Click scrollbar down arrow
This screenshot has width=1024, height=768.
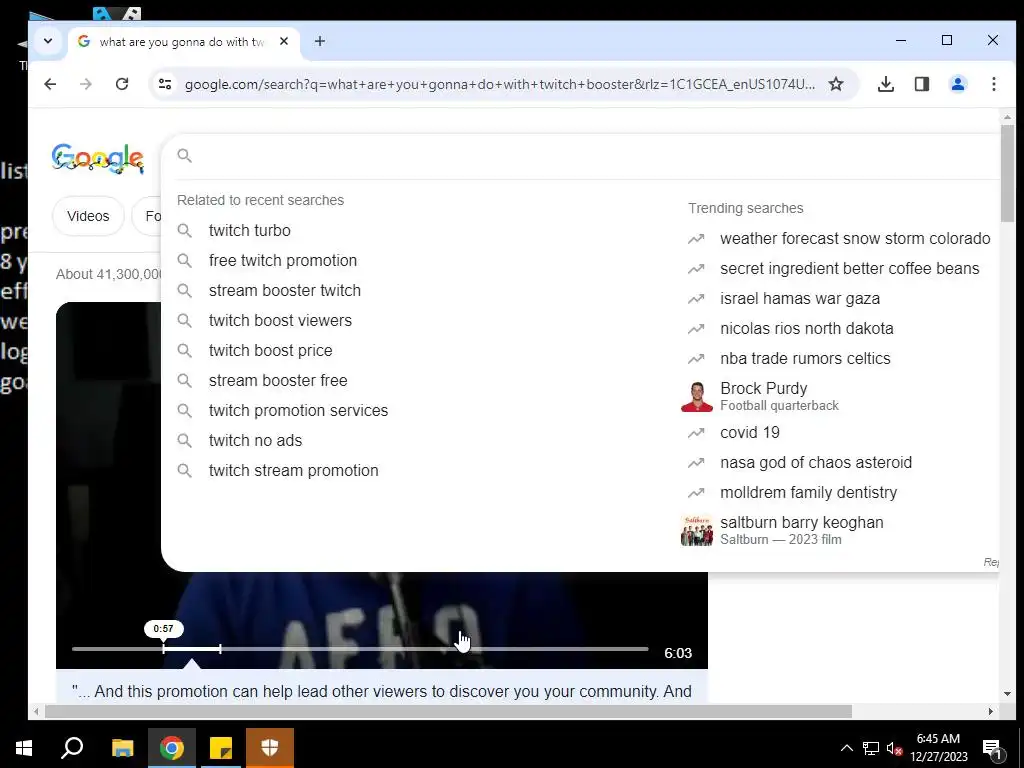click(1007, 694)
